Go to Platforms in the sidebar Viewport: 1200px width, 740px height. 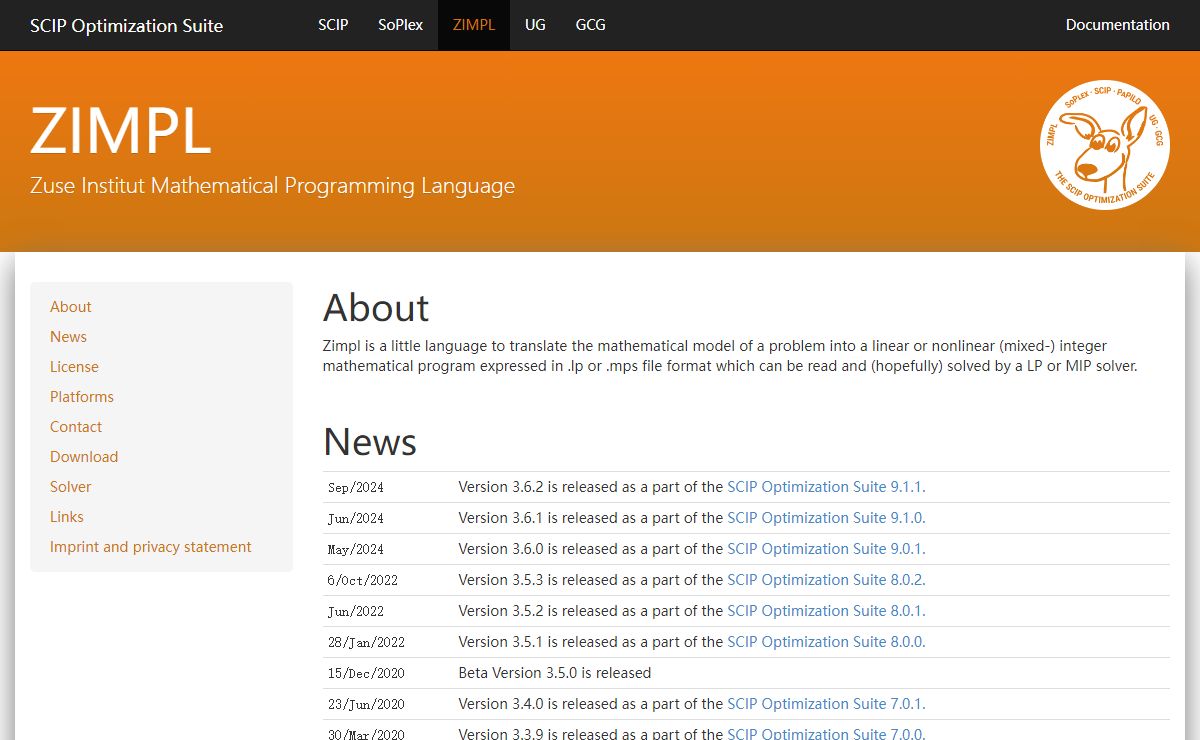(x=82, y=397)
